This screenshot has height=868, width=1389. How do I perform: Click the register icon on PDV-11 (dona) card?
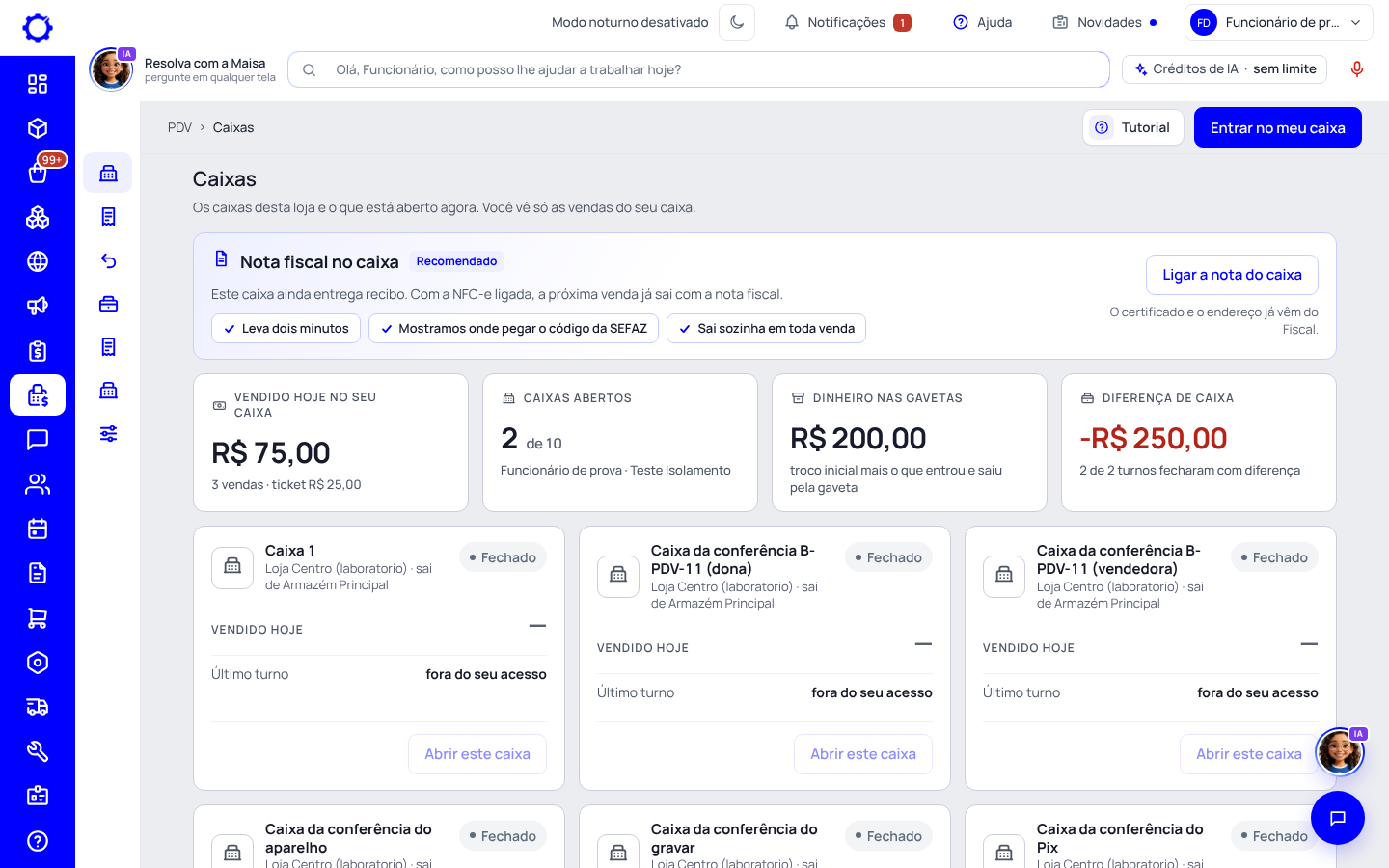coord(618,576)
